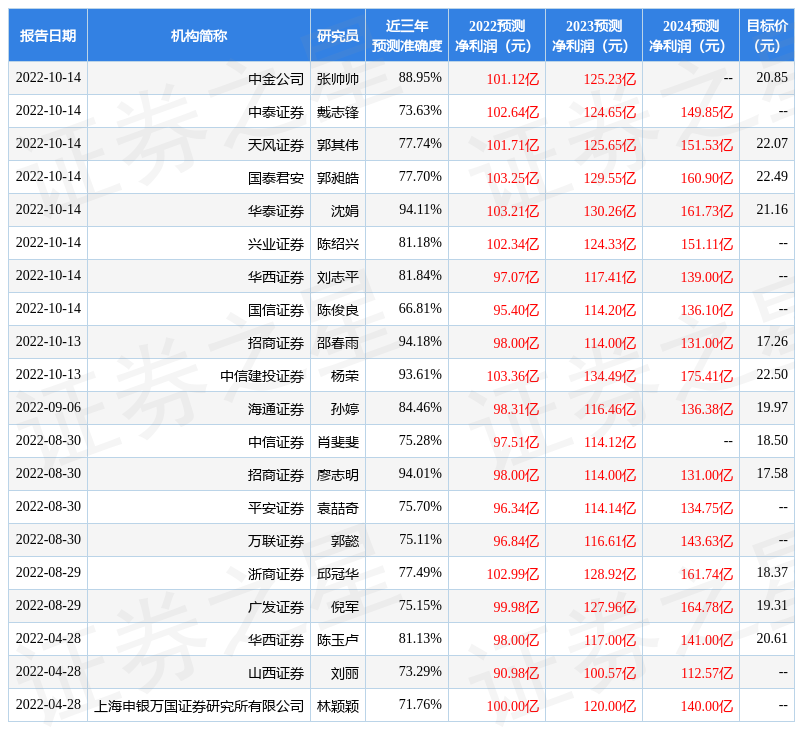This screenshot has height=730, width=795.
Task: Click 2023 profit forecast 129.55亿
Action: coord(610,177)
